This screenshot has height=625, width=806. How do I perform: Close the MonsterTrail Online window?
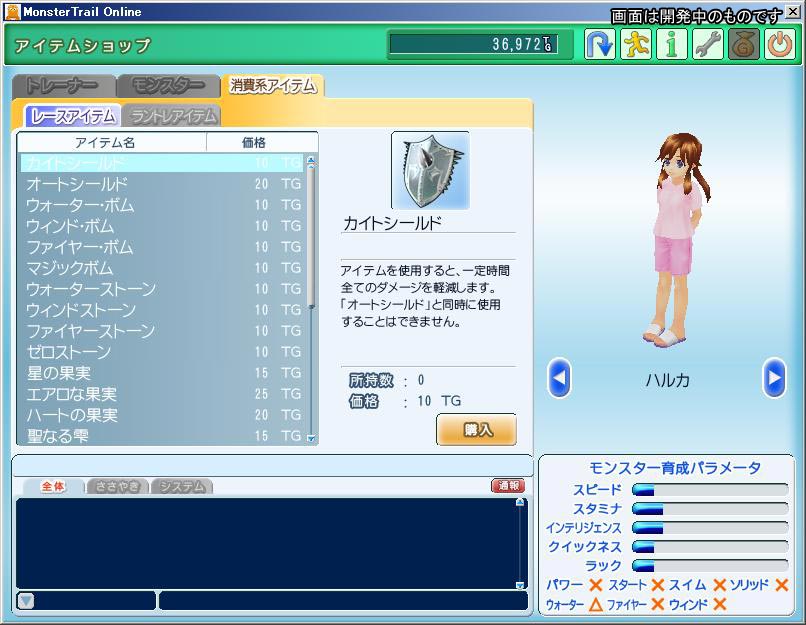pos(793,11)
